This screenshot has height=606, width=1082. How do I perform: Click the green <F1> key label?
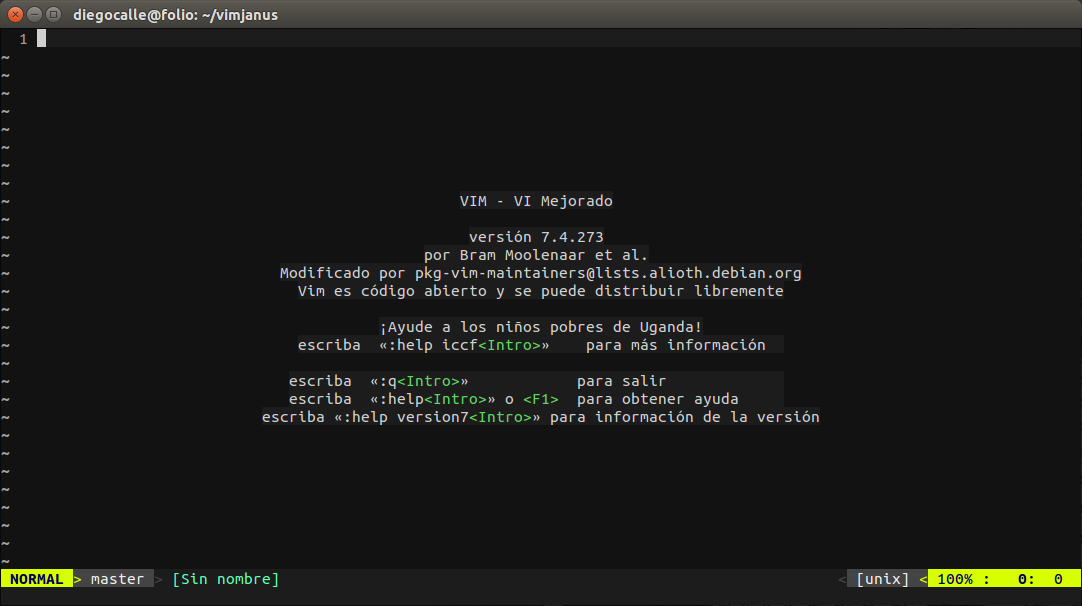540,398
